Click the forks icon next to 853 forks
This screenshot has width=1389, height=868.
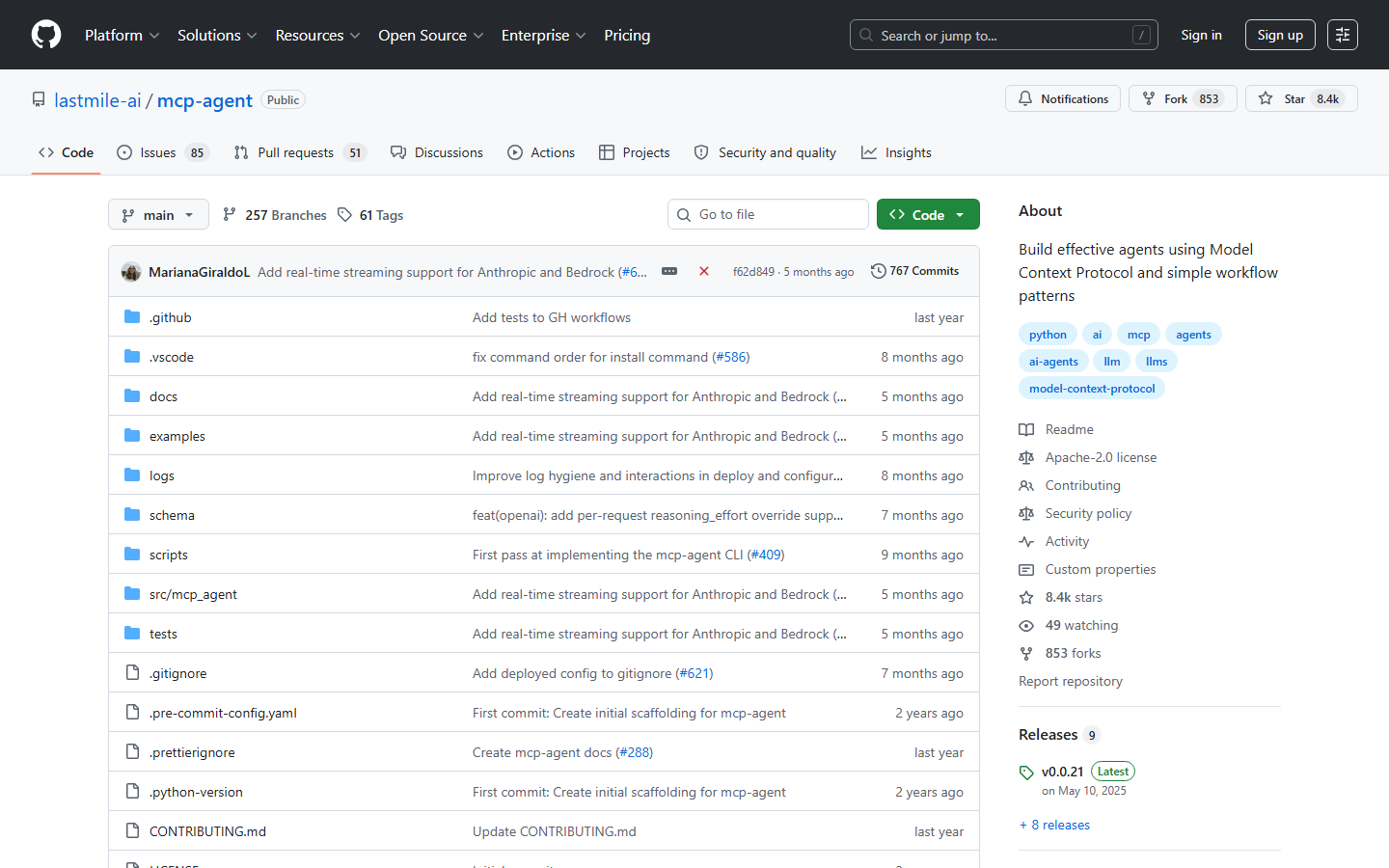tap(1026, 654)
